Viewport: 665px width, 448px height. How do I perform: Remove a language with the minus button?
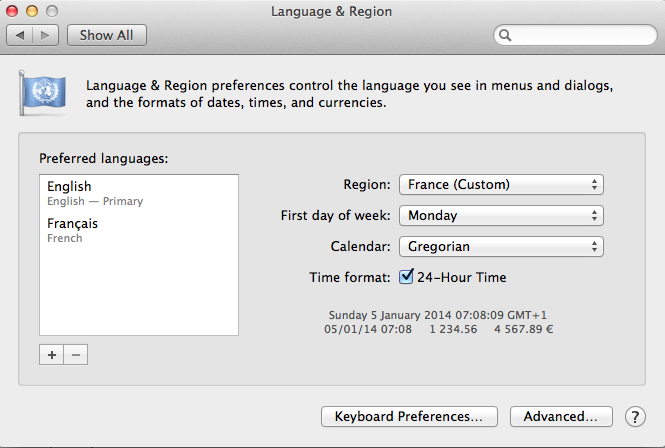pyautogui.click(x=76, y=355)
